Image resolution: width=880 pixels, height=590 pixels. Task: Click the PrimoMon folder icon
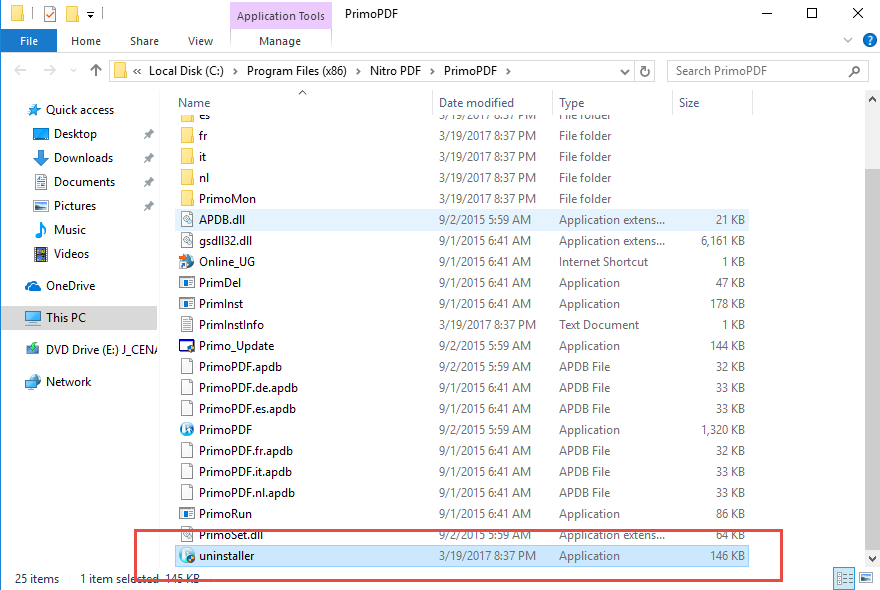coord(187,198)
